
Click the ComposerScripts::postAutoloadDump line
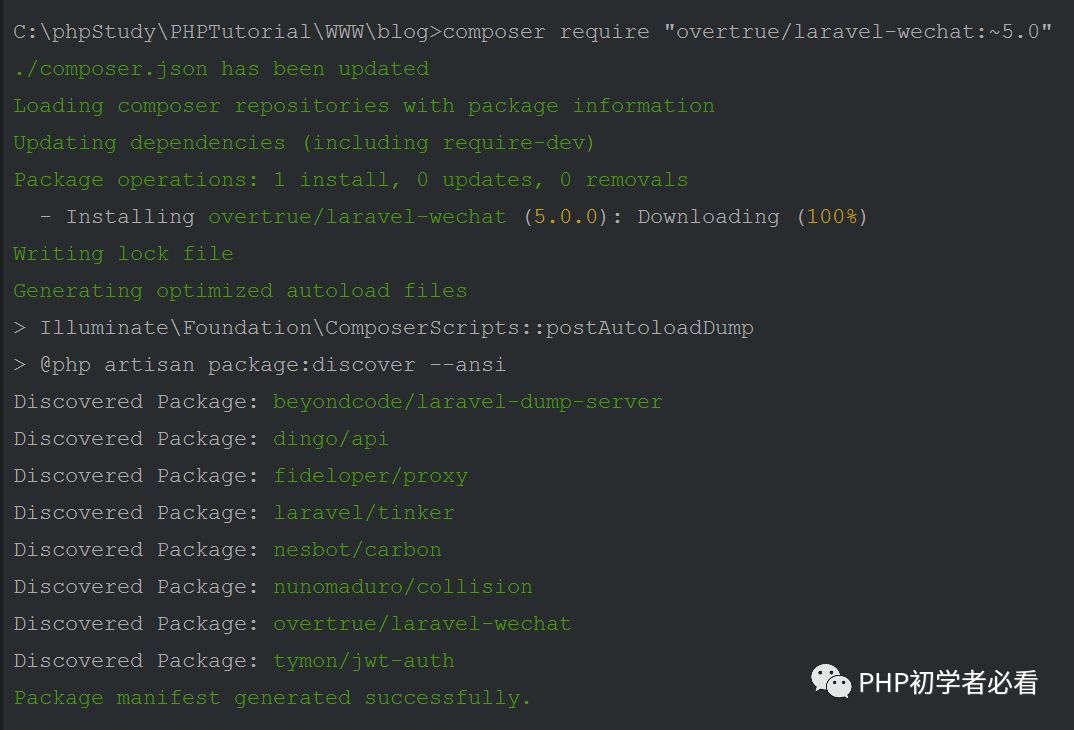pos(384,328)
